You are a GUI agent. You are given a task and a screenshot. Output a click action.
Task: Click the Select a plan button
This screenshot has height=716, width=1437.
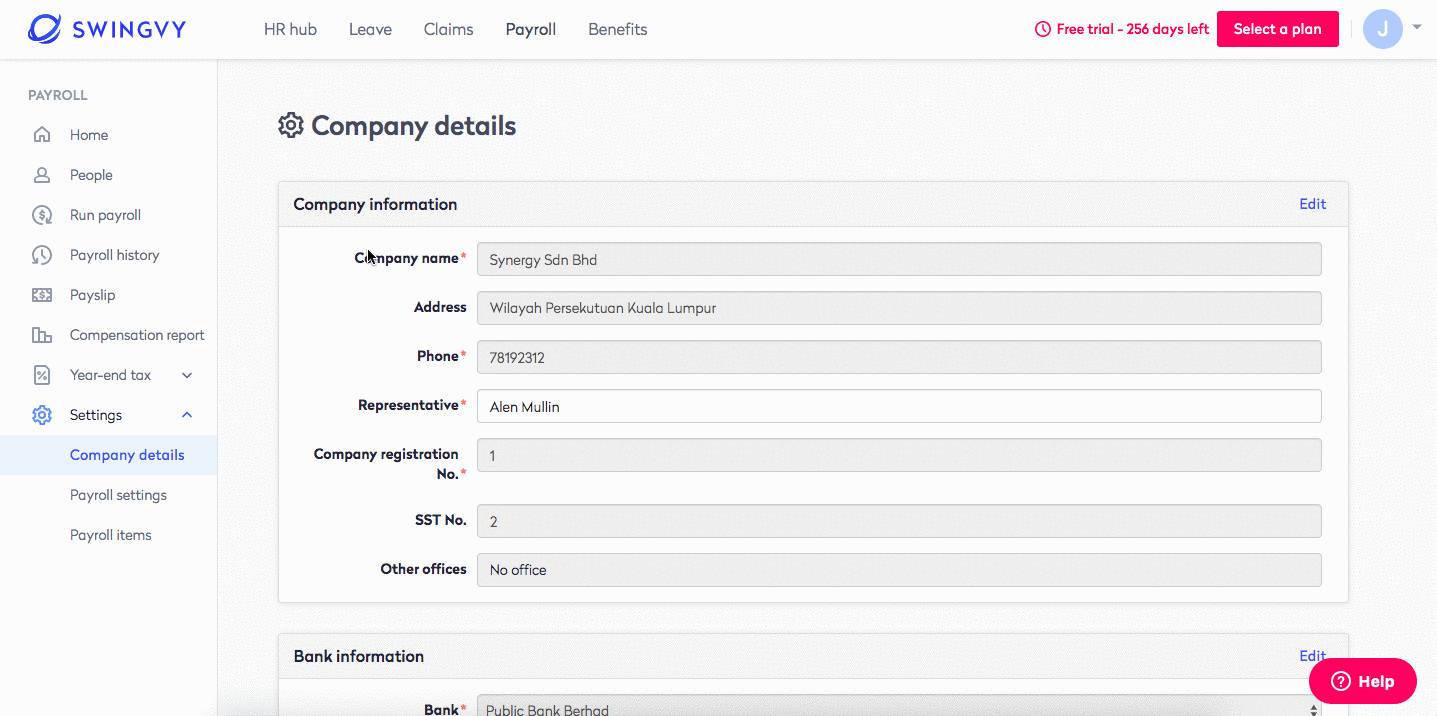(x=1278, y=29)
